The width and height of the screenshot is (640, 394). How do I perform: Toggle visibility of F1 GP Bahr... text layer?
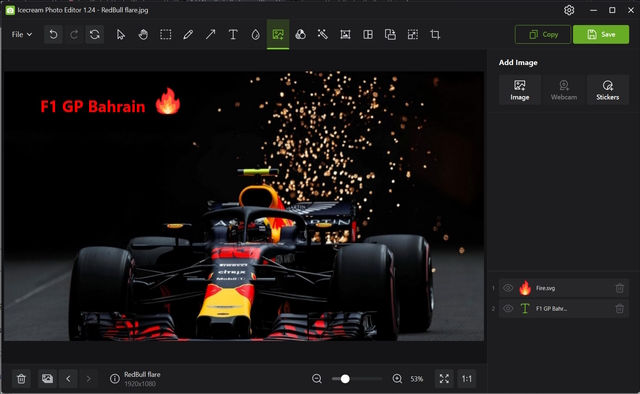[x=508, y=308]
